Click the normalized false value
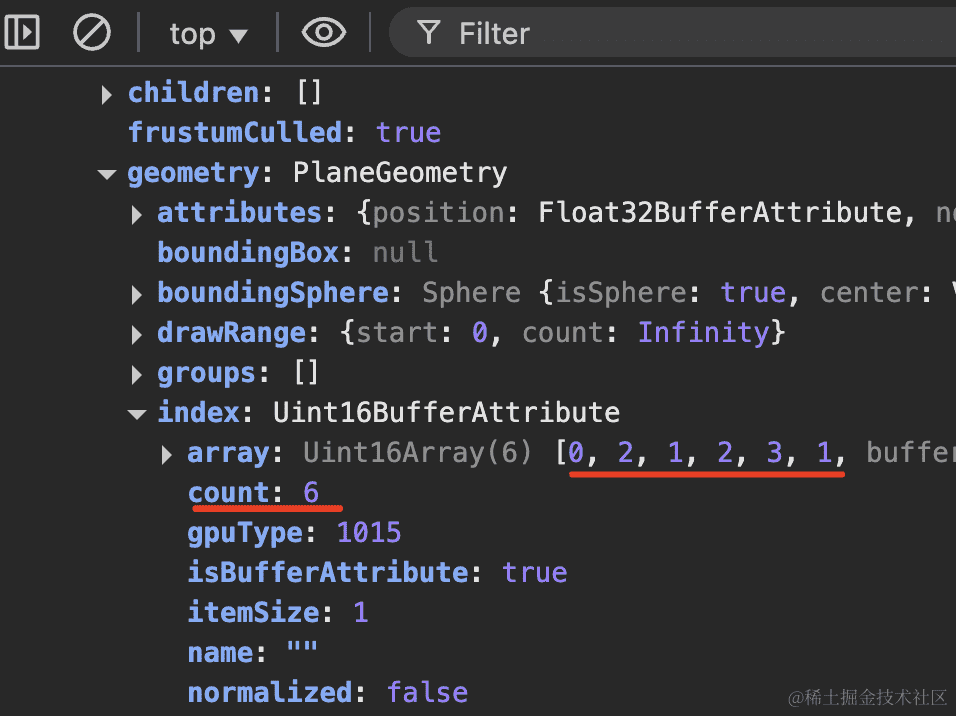 point(427,693)
